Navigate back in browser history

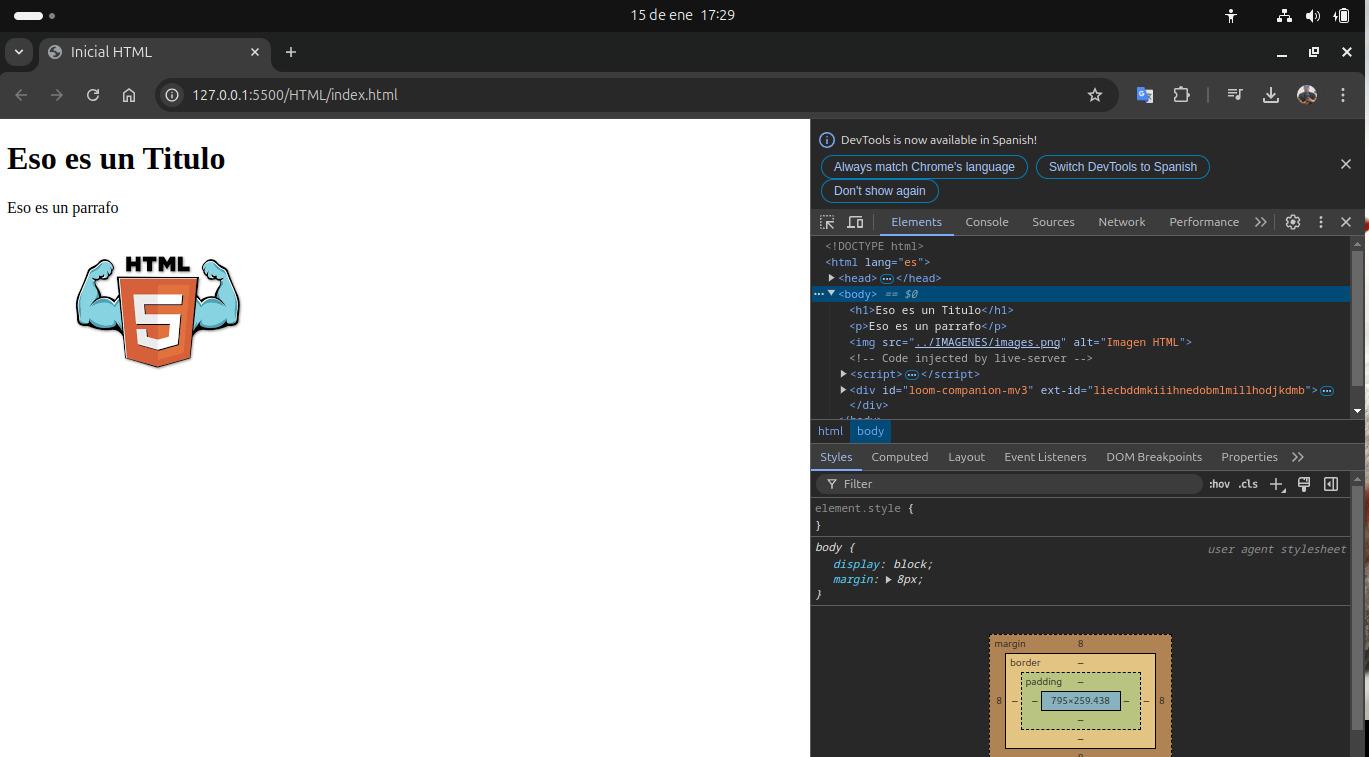pos(21,95)
